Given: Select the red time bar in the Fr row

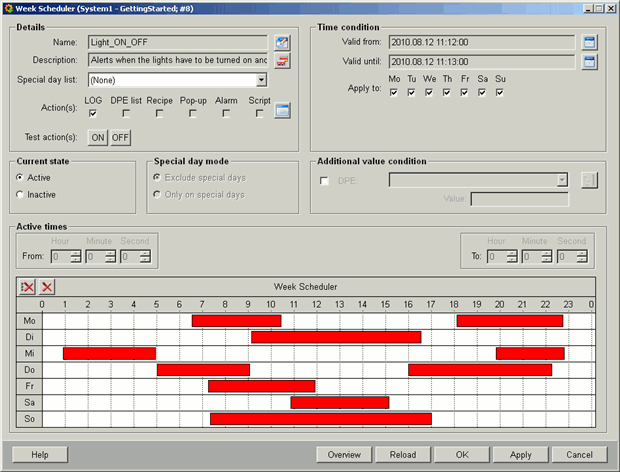Looking at the screenshot, I should click(x=261, y=386).
